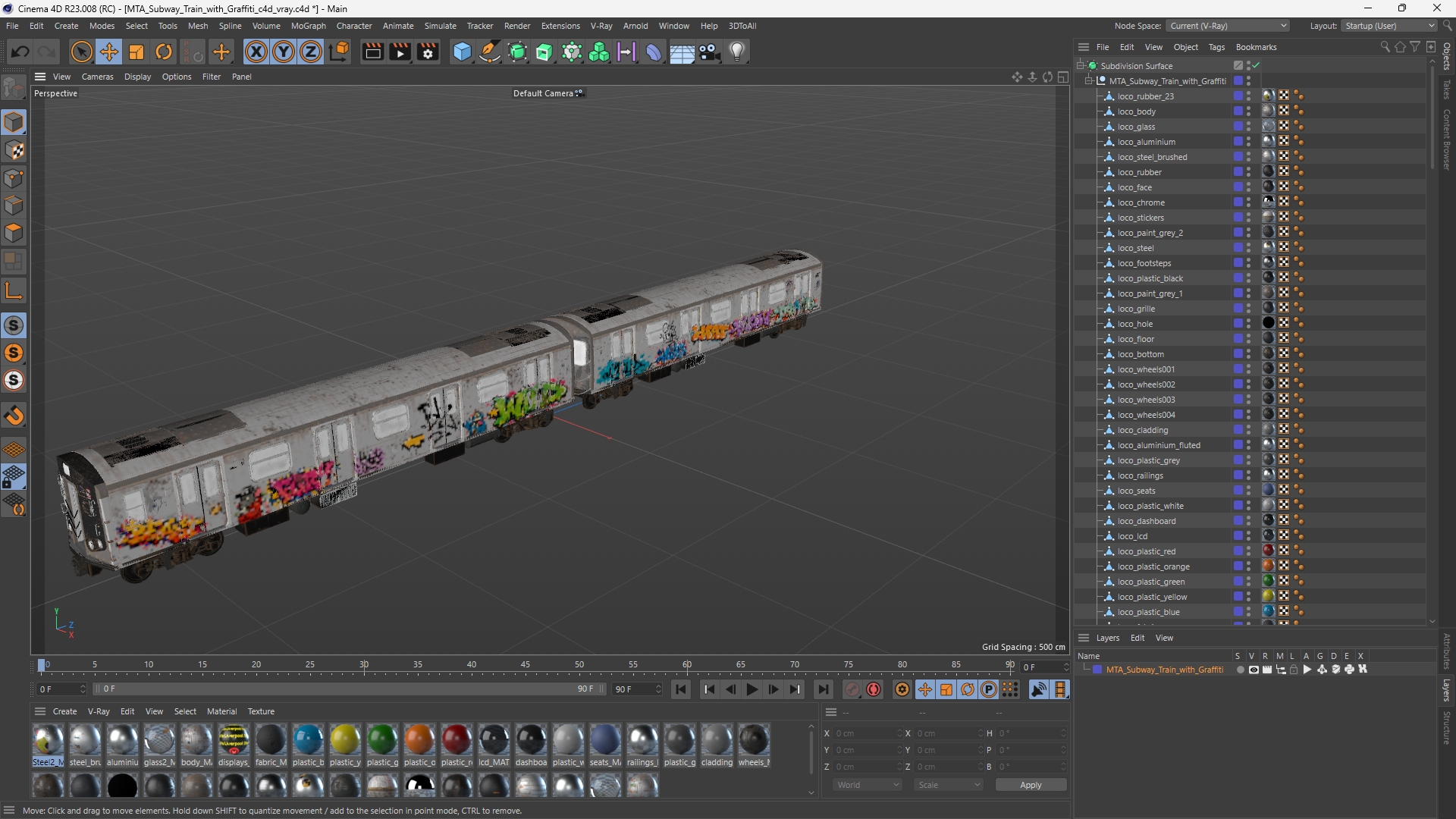Open the Simulate menu
1456x819 pixels.
click(441, 26)
